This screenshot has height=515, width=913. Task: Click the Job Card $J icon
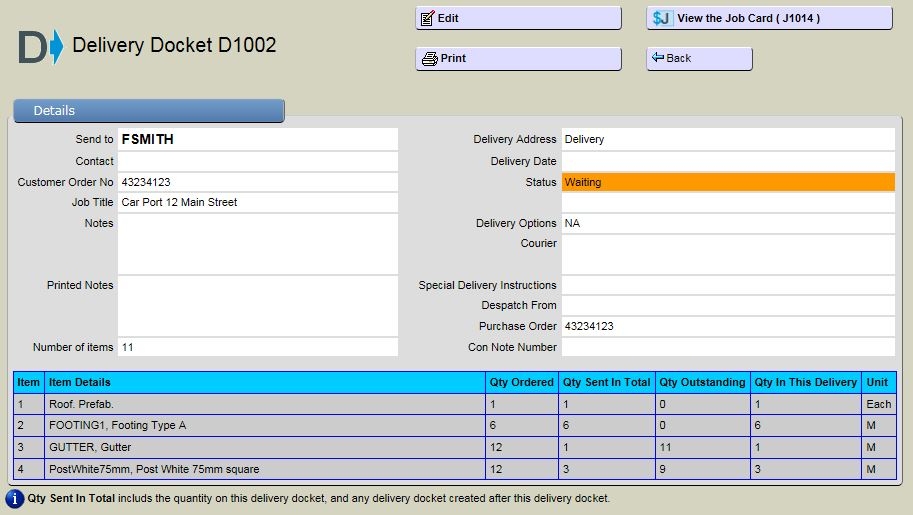tap(661, 19)
